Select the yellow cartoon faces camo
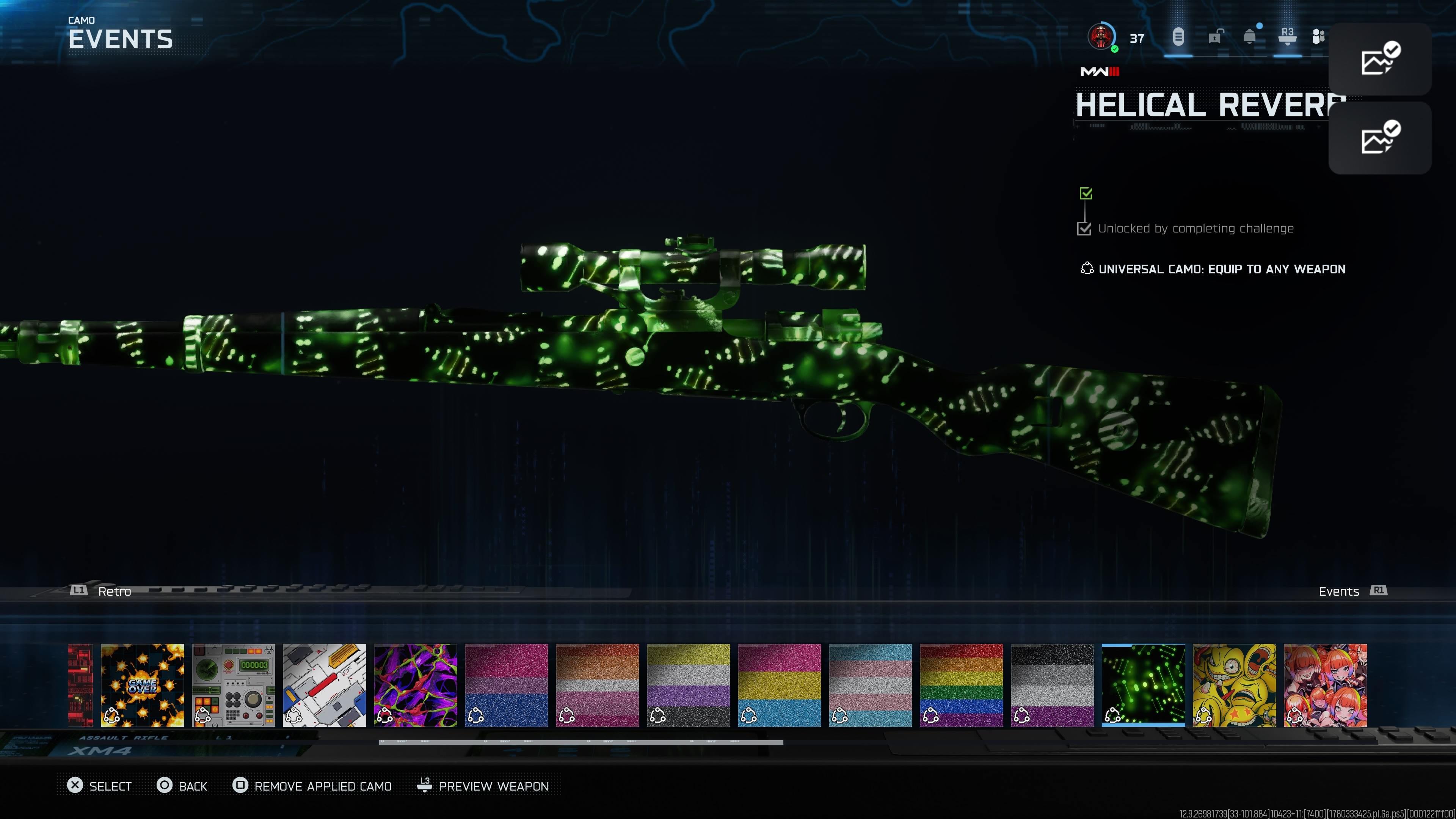1456x819 pixels. coord(1235,685)
